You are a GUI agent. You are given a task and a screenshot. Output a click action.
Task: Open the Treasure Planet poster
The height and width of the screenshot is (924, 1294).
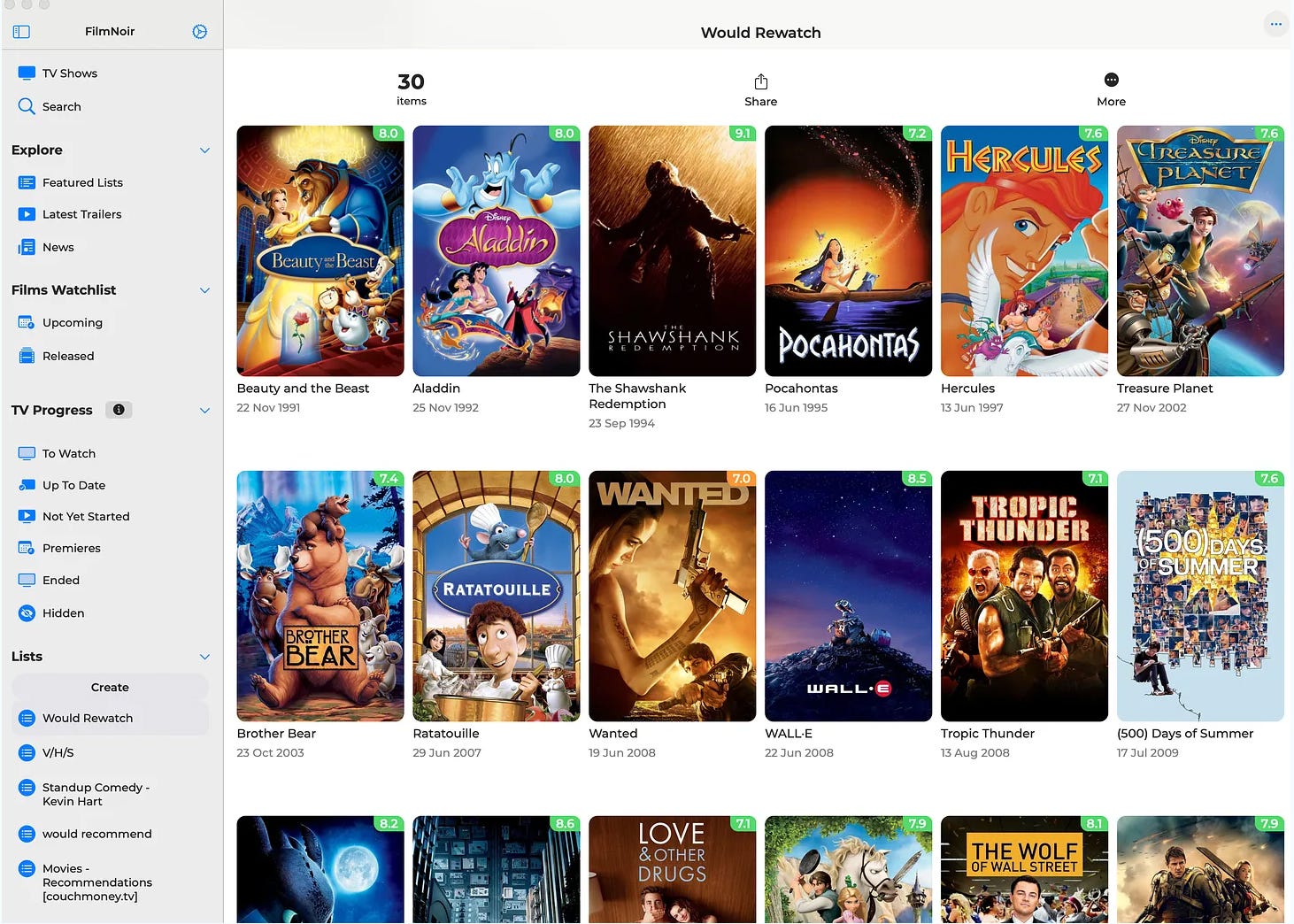coord(1201,250)
